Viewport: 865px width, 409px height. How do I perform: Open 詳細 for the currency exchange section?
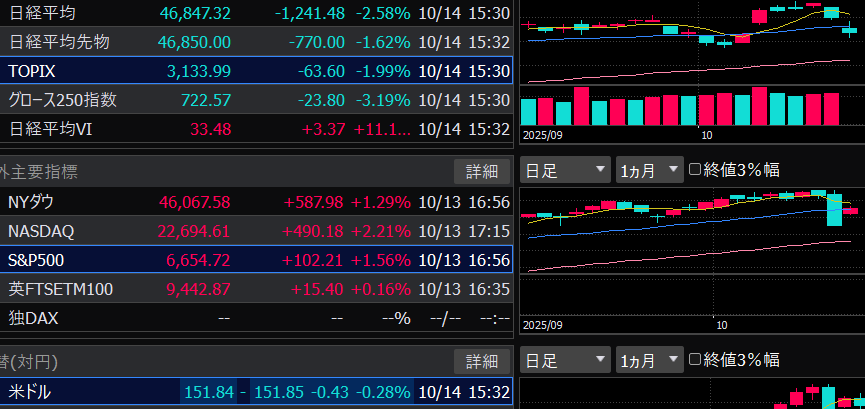[x=482, y=361]
